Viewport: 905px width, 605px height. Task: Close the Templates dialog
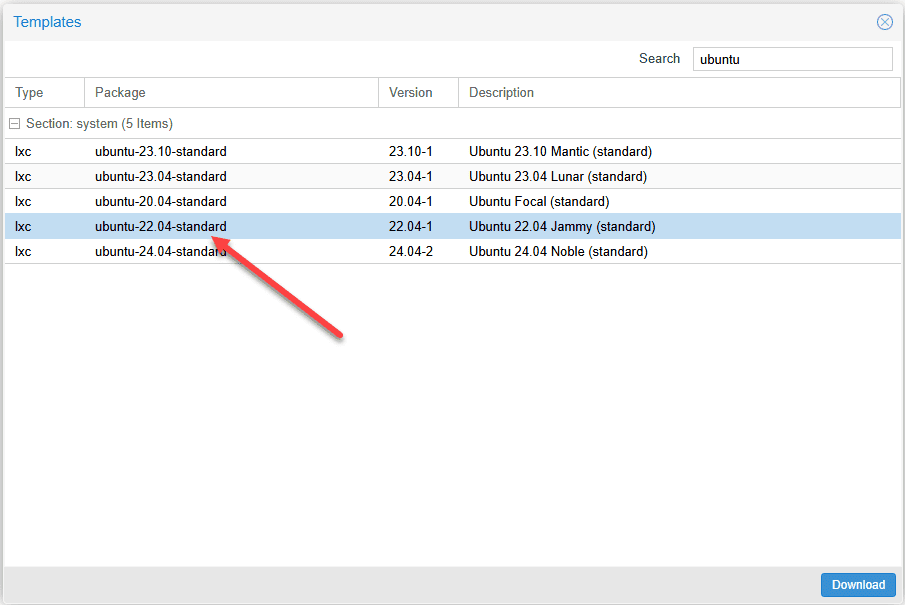884,22
